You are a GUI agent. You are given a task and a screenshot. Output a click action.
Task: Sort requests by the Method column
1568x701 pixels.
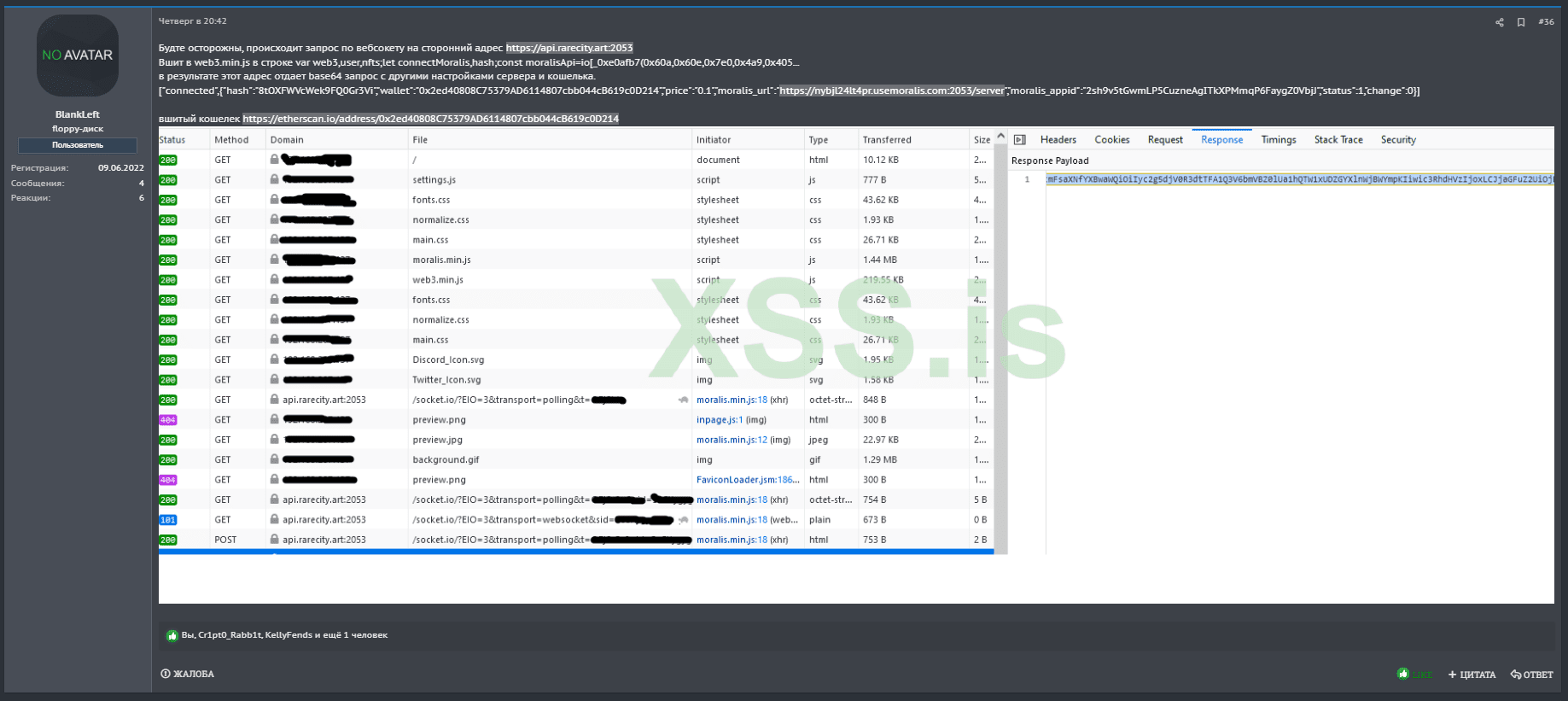coord(231,140)
